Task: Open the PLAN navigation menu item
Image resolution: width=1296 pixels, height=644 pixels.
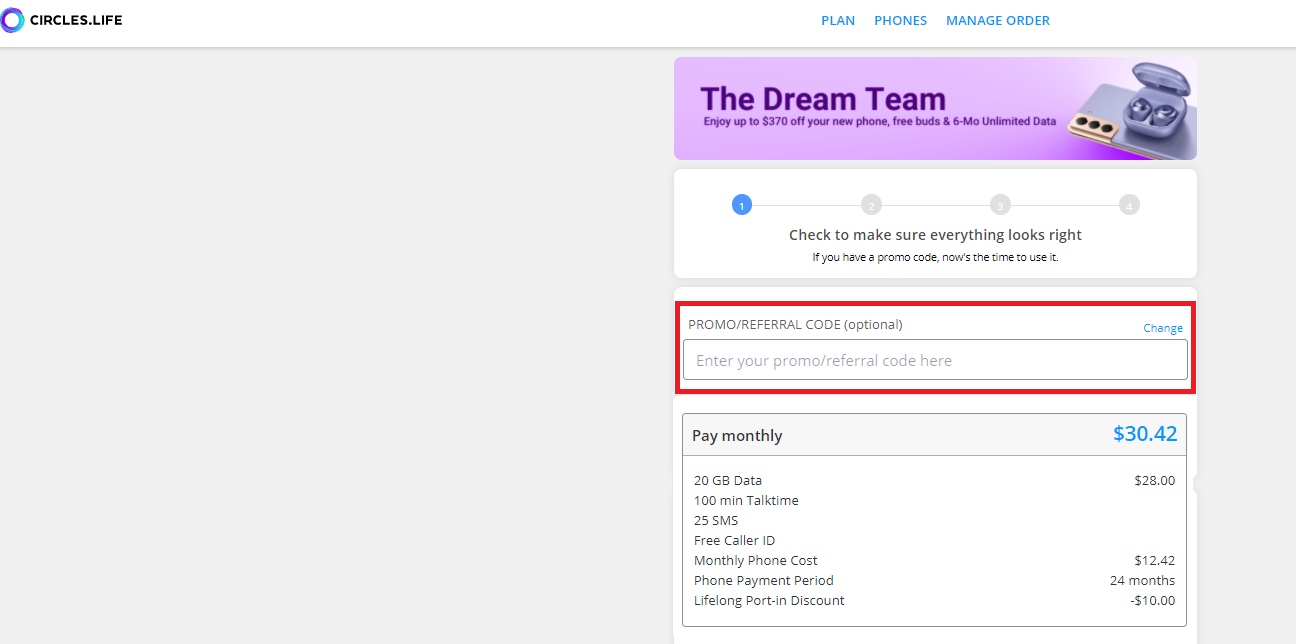Action: coord(838,20)
